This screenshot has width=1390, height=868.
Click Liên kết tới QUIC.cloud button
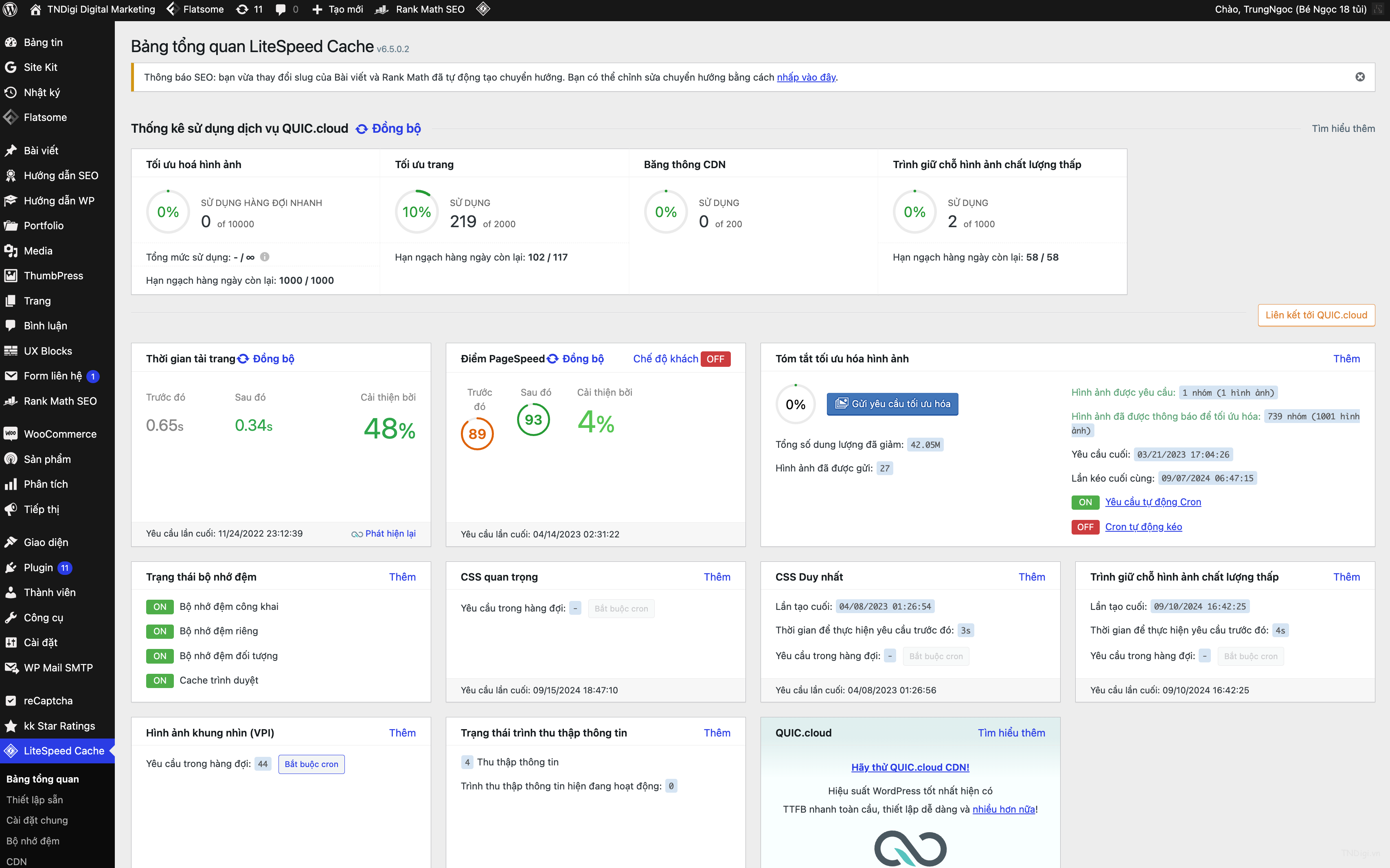pos(1316,315)
